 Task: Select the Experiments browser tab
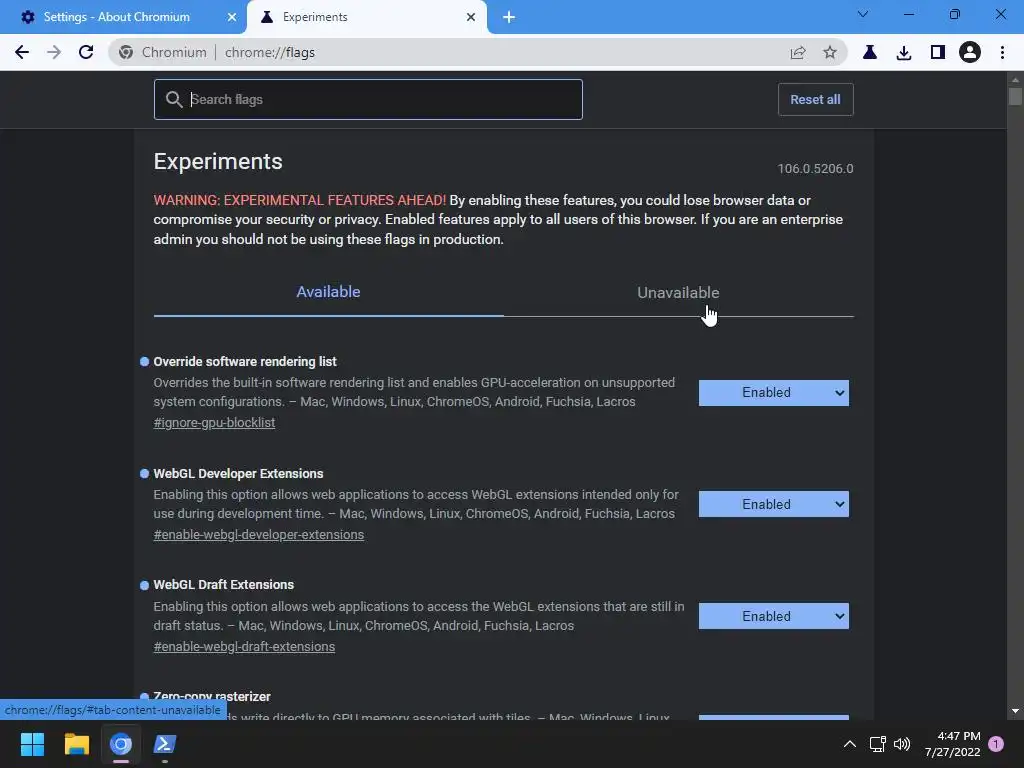pyautogui.click(x=367, y=17)
